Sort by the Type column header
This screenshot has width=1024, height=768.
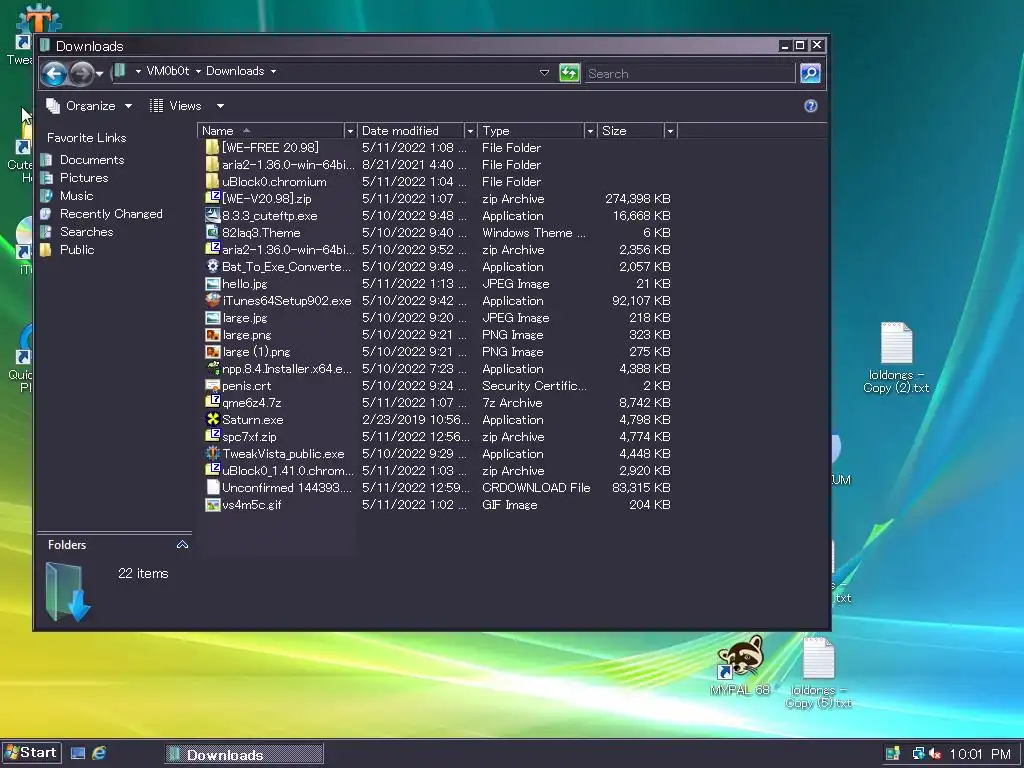[x=531, y=131]
